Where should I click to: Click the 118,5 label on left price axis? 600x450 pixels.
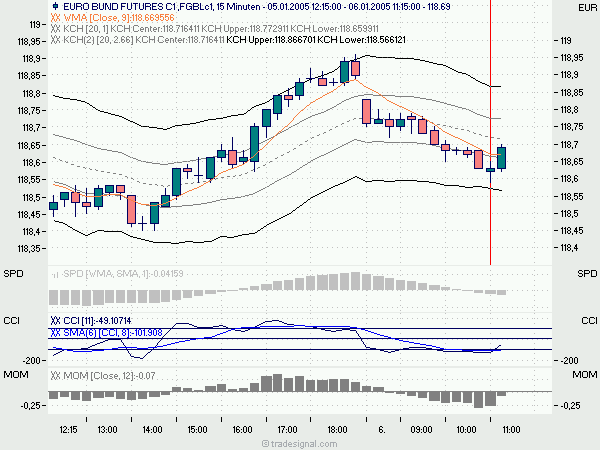click(31, 198)
